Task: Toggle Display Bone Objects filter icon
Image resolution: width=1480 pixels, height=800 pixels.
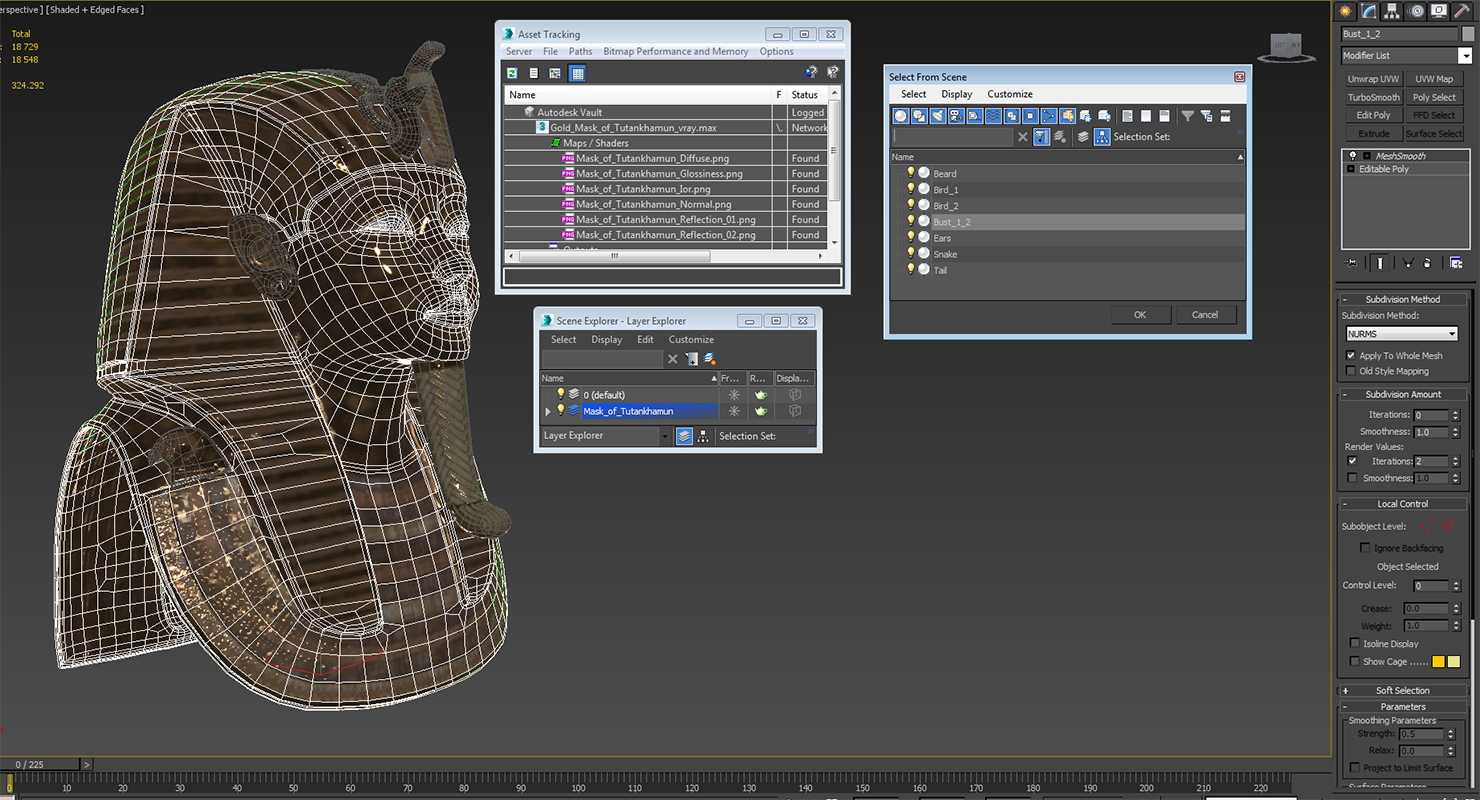Action: coord(1048,116)
